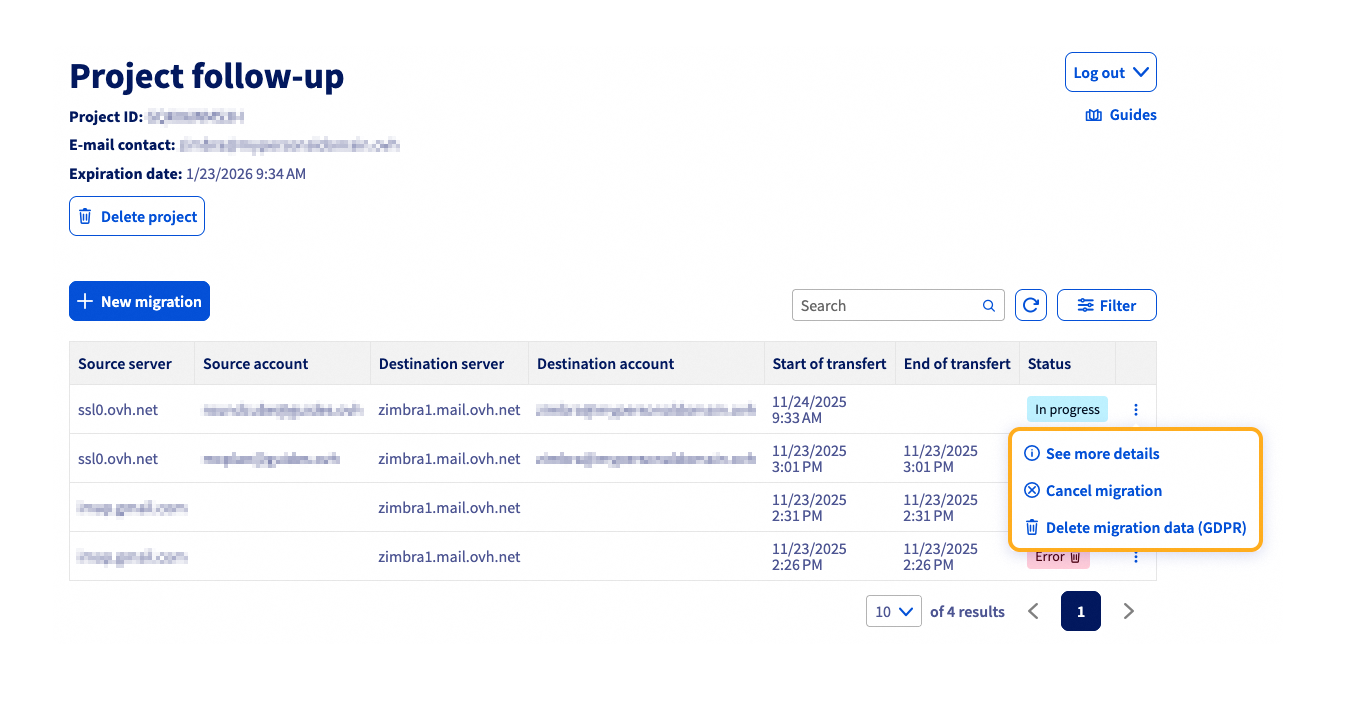Click the magnifier icon in the search field
The image size is (1367, 716).
988,306
